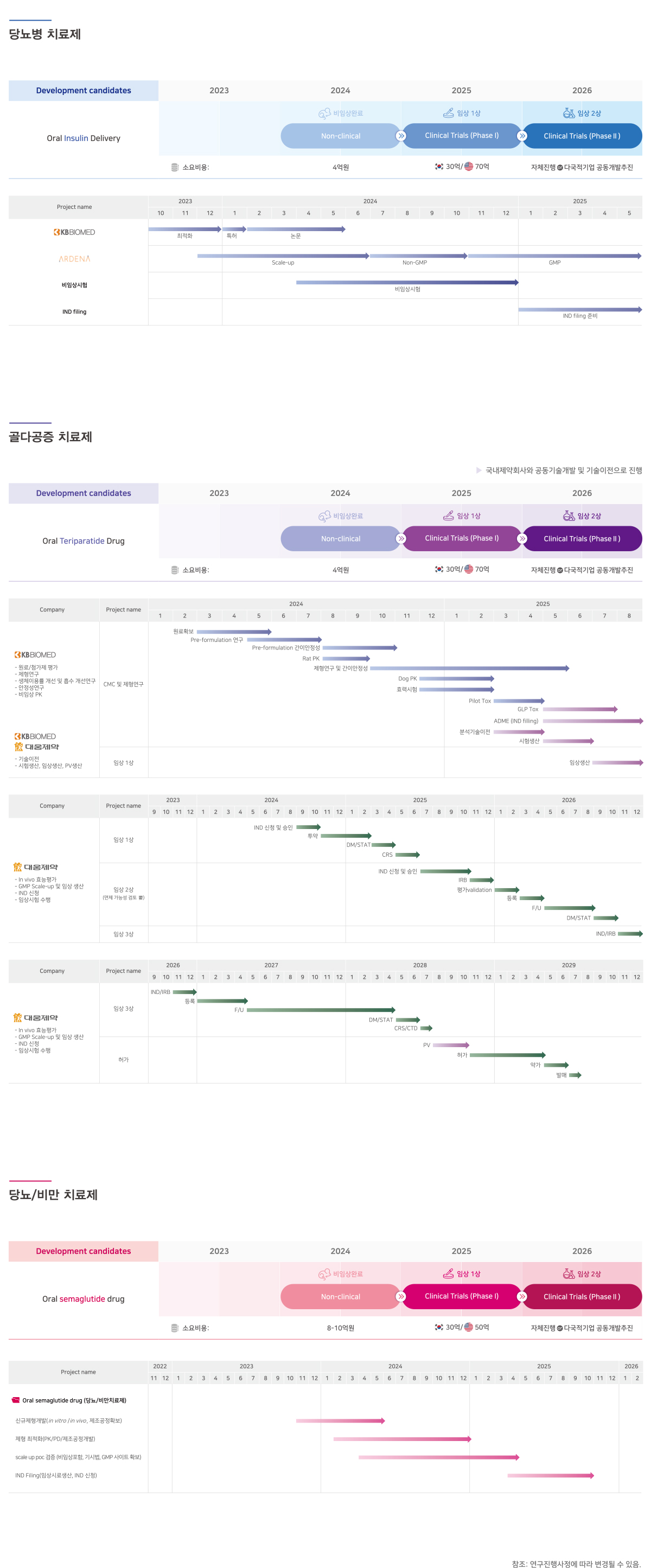Select the Non-clinical pill for Oral semaglutide
Image resolution: width=651 pixels, height=1568 pixels.
340,1297
